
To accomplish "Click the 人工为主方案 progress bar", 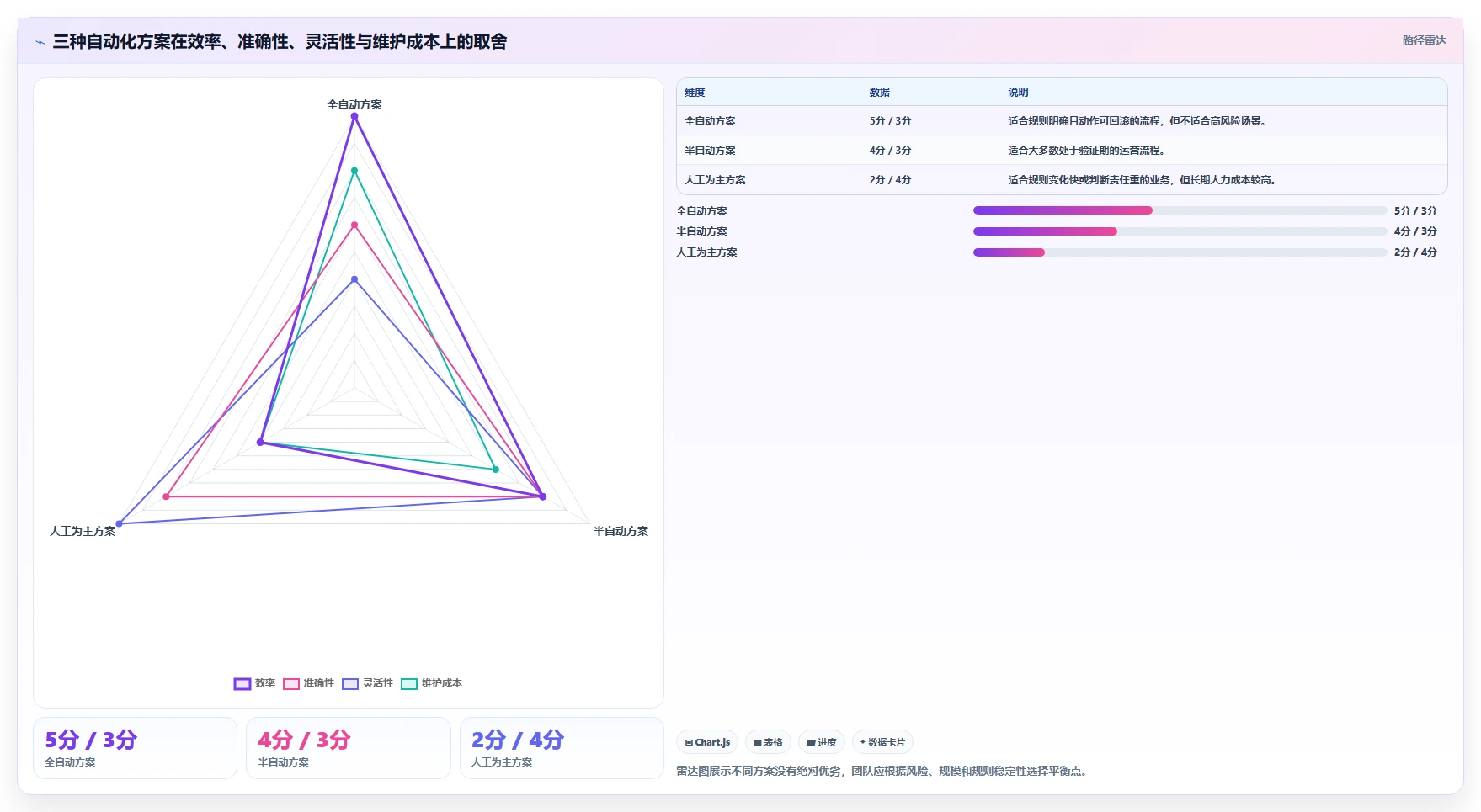I will tap(1180, 252).
